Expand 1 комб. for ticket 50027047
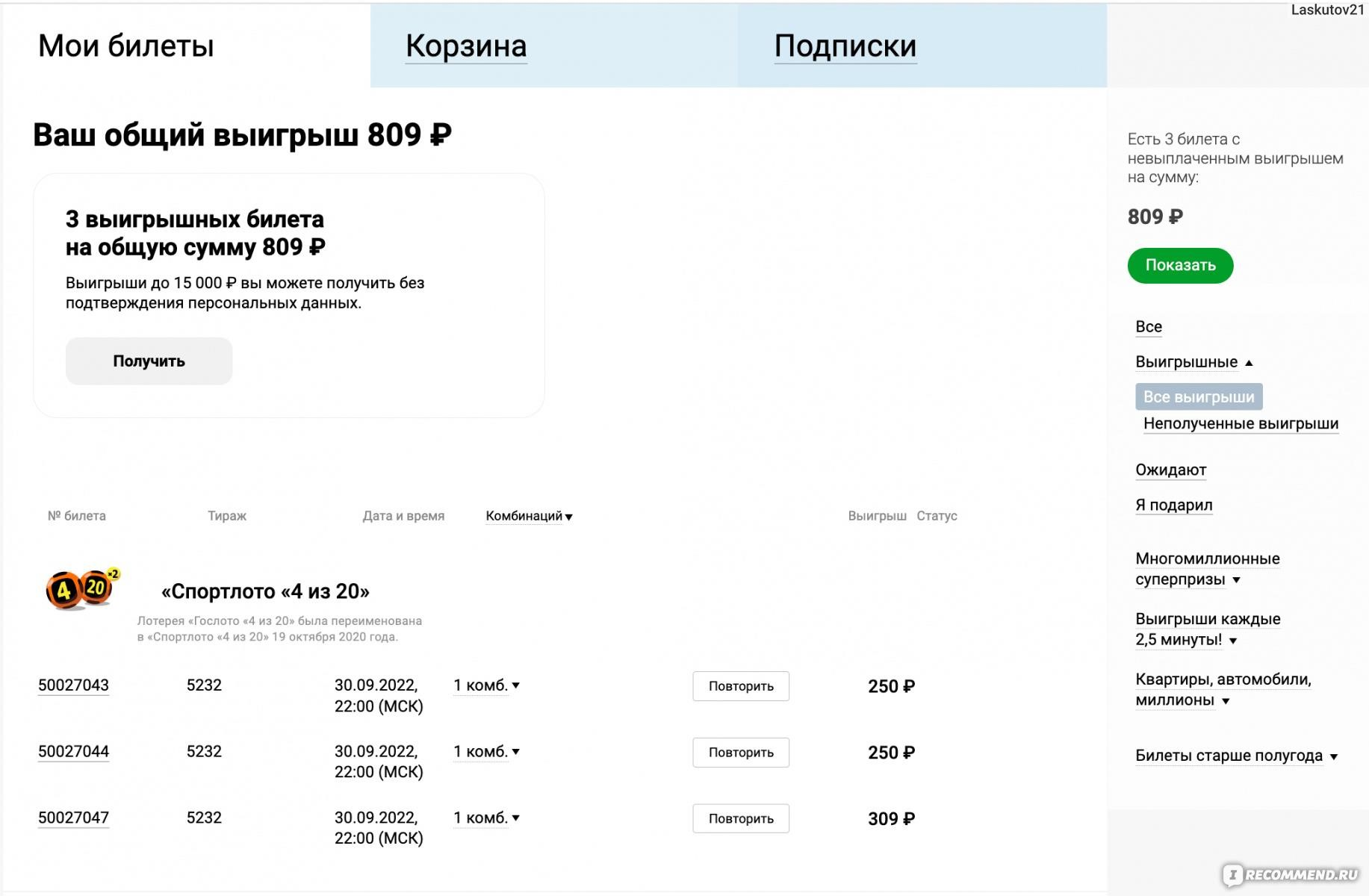Image resolution: width=1369 pixels, height=896 pixels. pyautogui.click(x=486, y=818)
